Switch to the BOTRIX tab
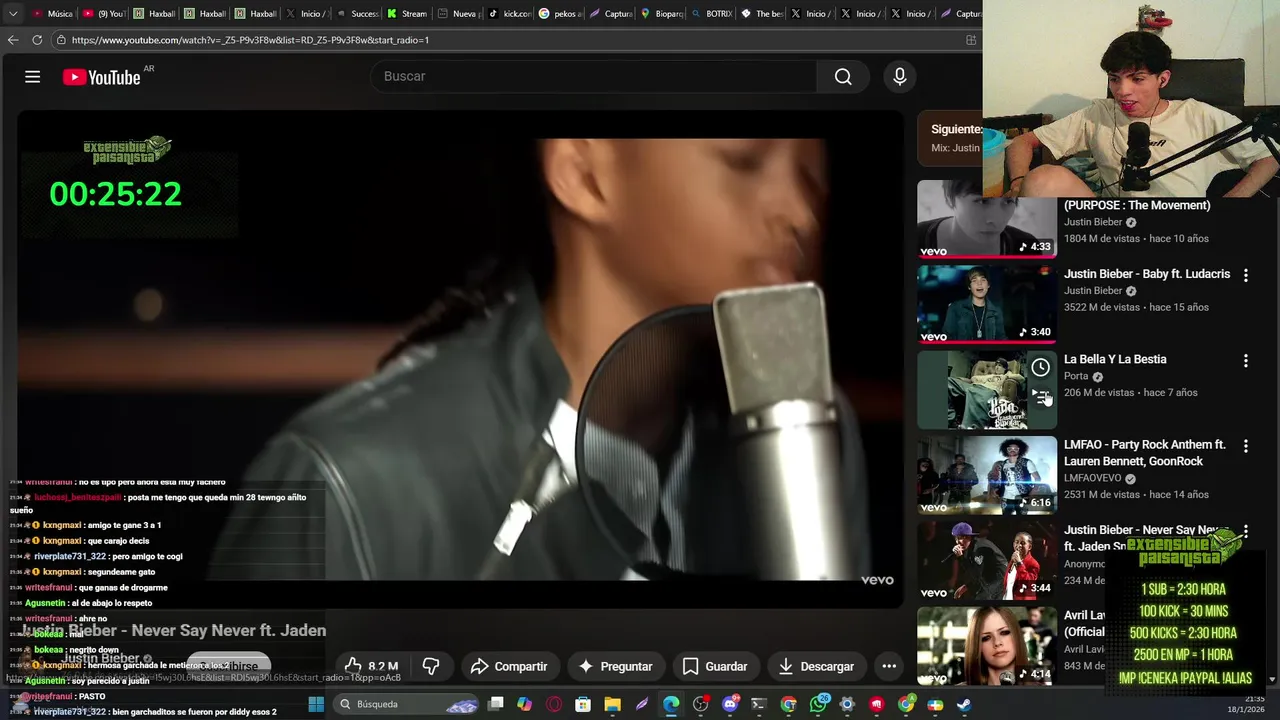1280x720 pixels. [x=712, y=13]
